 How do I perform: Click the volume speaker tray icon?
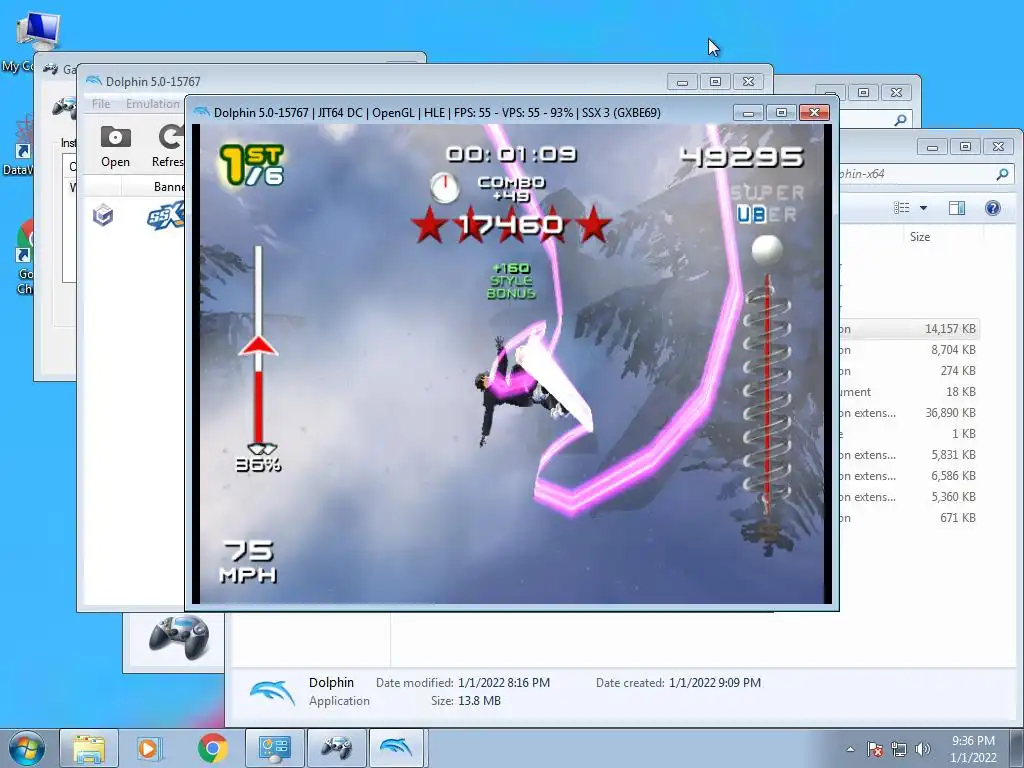click(x=923, y=749)
